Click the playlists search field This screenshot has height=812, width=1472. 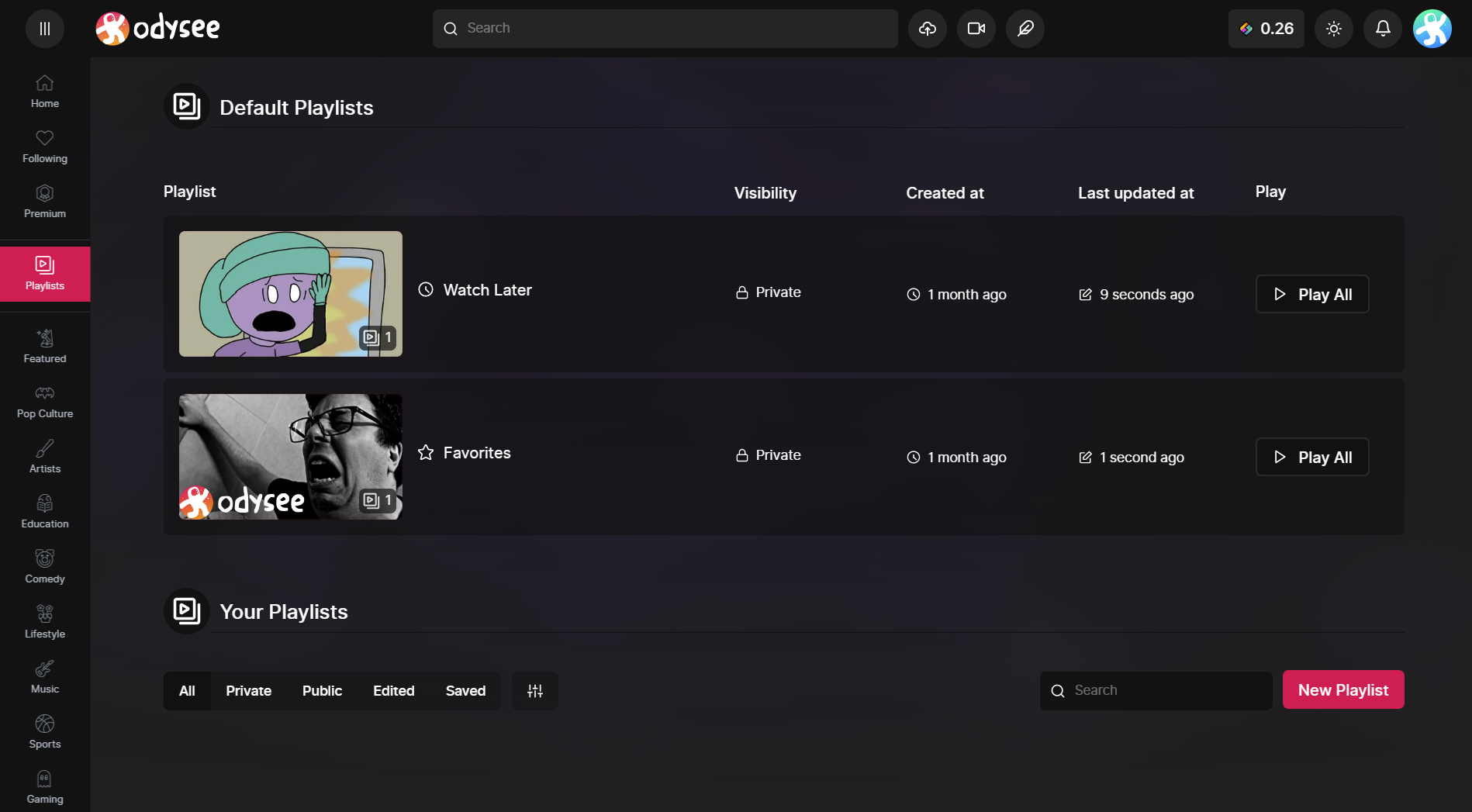click(1156, 691)
